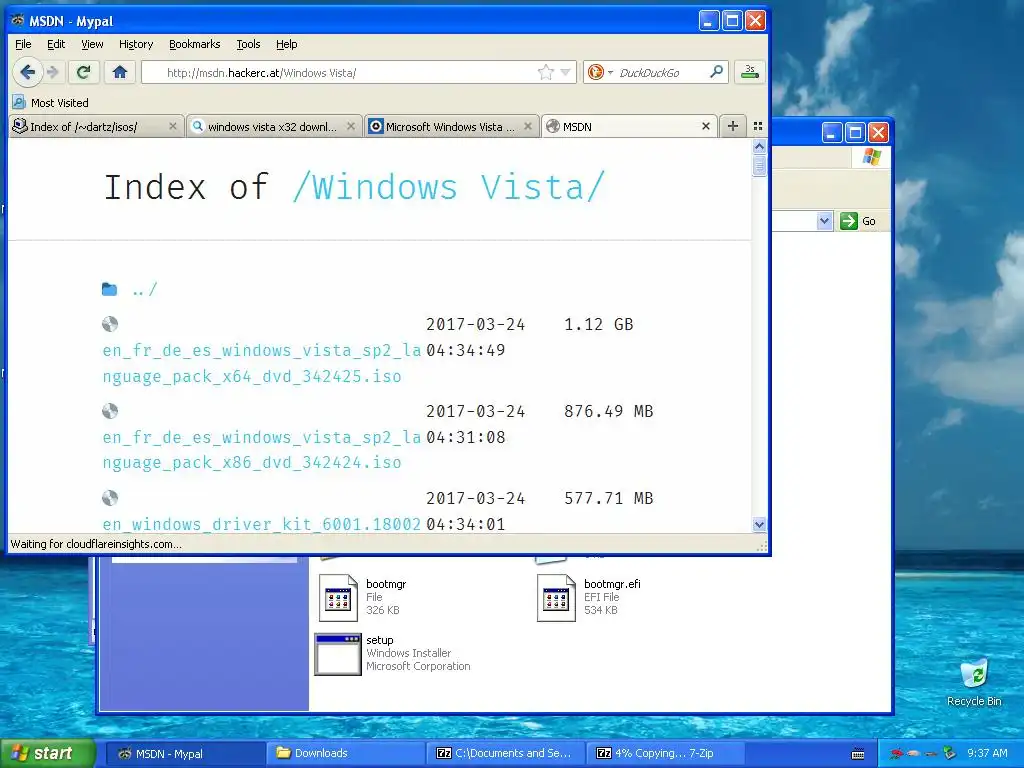Open the File menu

[x=23, y=44]
